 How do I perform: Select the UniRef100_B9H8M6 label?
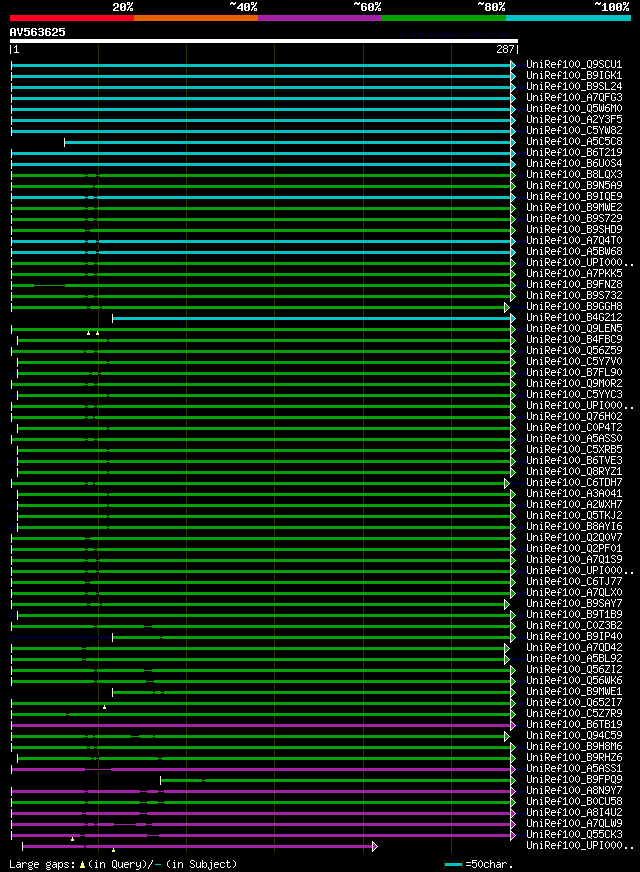coord(574,747)
